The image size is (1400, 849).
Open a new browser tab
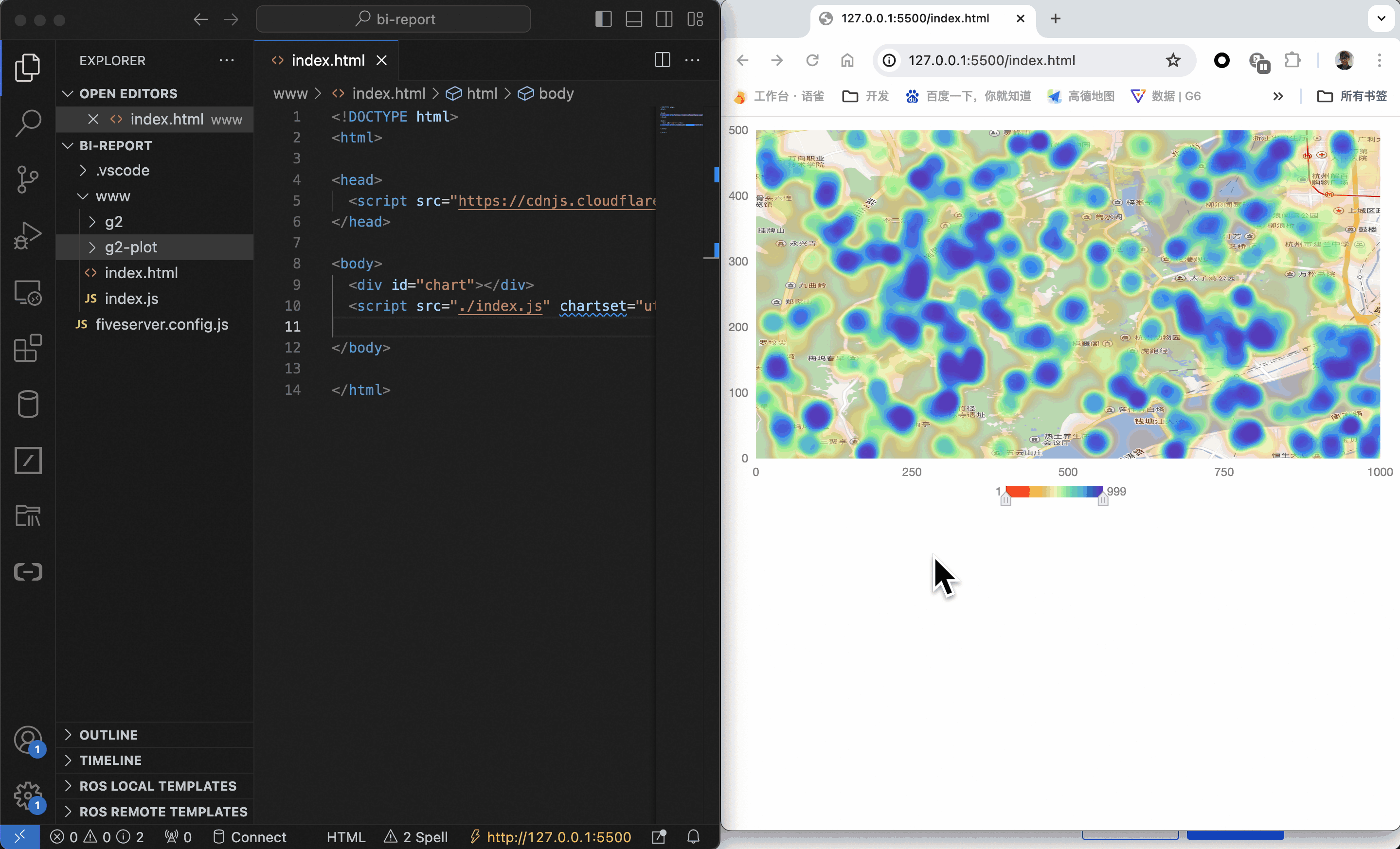(1055, 19)
